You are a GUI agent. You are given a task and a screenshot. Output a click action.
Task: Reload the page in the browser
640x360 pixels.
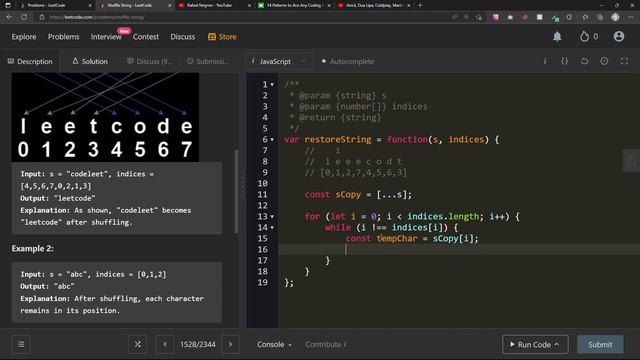coord(24,17)
